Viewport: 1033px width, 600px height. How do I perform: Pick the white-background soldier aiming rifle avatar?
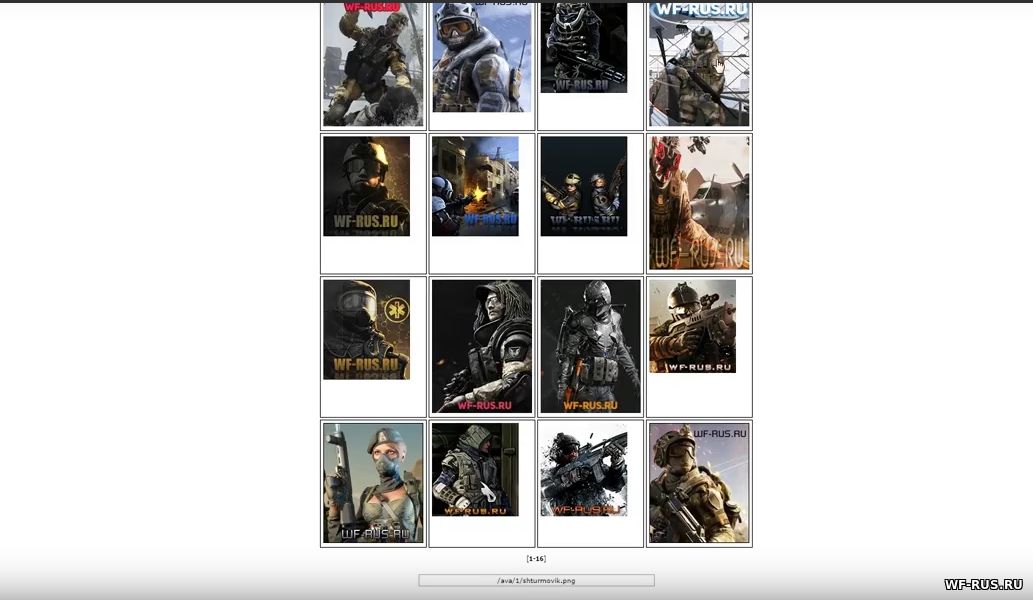tap(584, 469)
